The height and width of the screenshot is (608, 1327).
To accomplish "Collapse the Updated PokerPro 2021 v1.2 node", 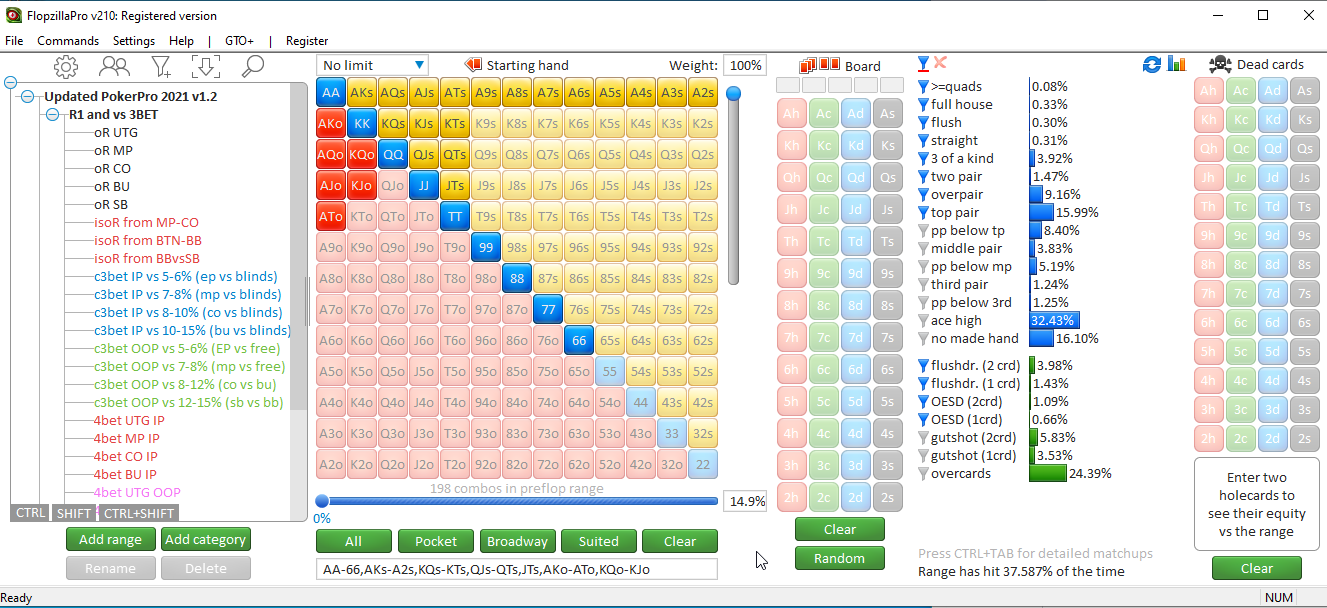I will [28, 97].
